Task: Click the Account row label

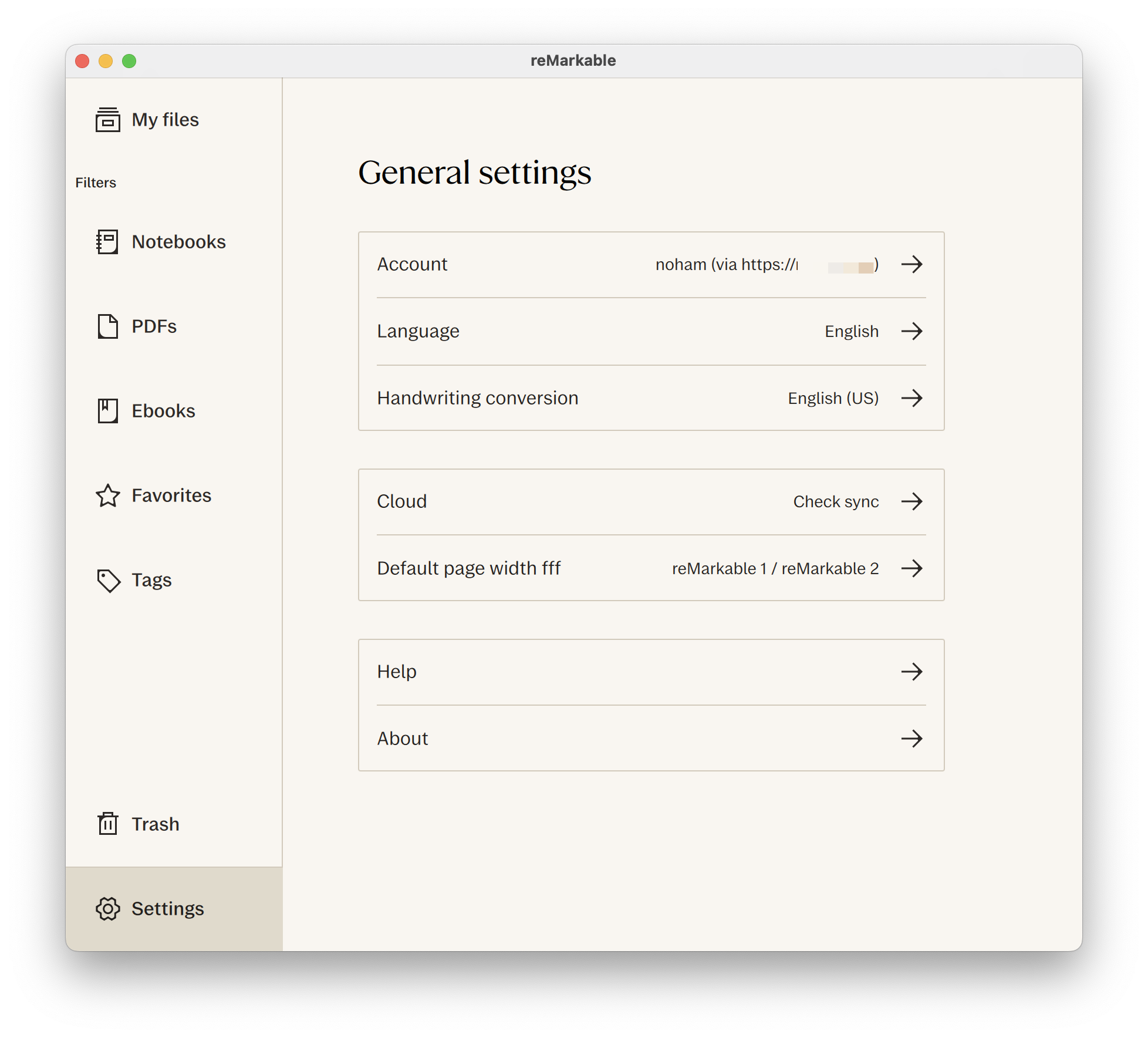Action: coord(412,264)
